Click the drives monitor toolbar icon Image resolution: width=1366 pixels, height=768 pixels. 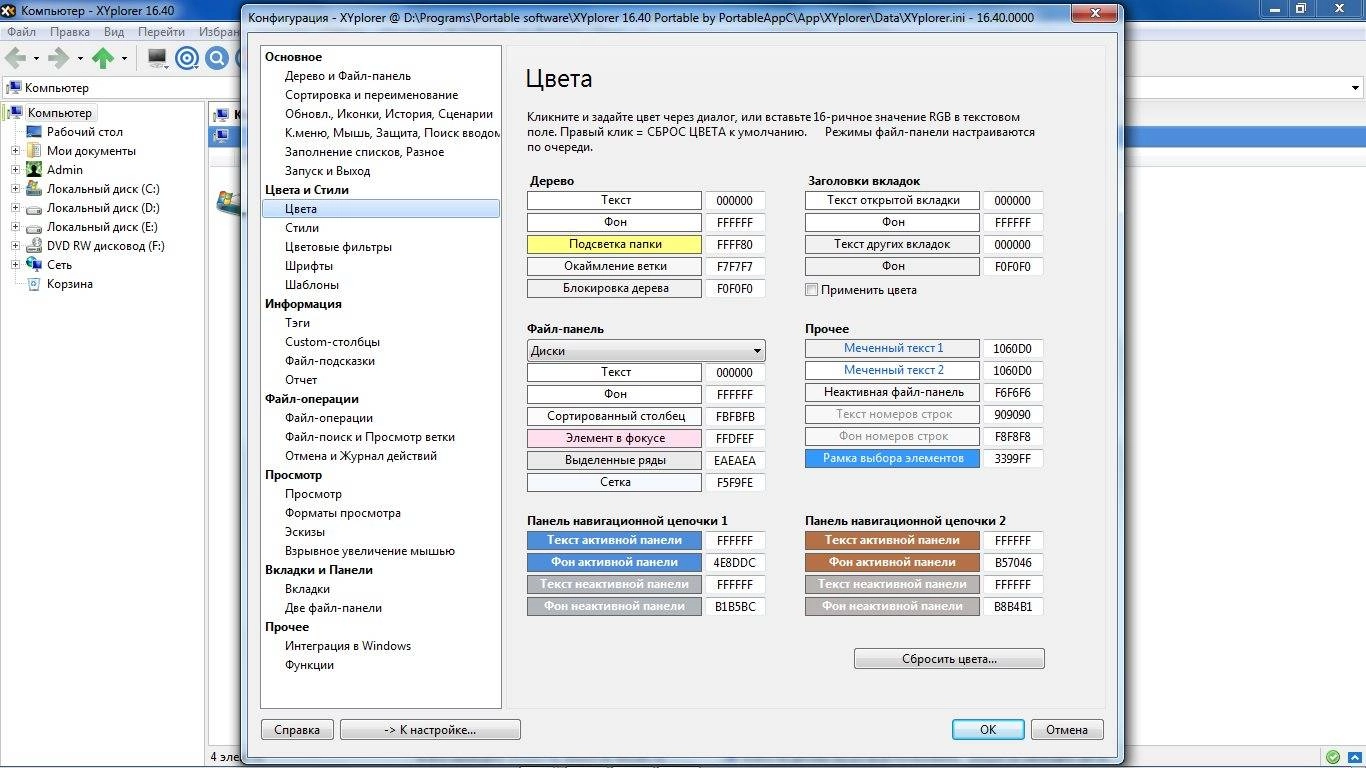[157, 58]
